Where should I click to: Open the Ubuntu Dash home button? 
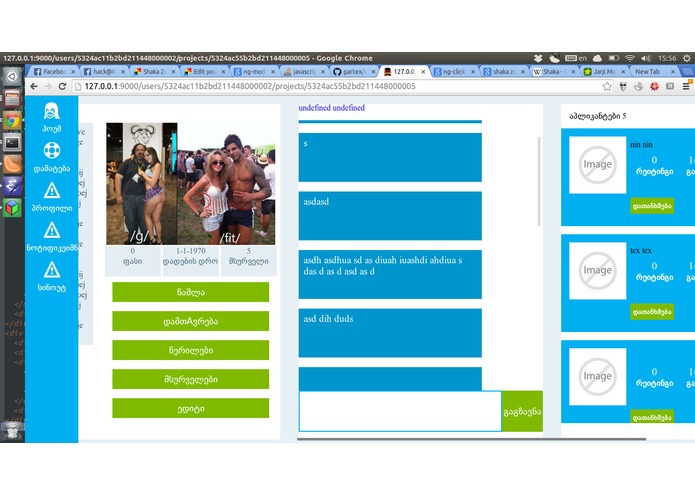coord(12,77)
